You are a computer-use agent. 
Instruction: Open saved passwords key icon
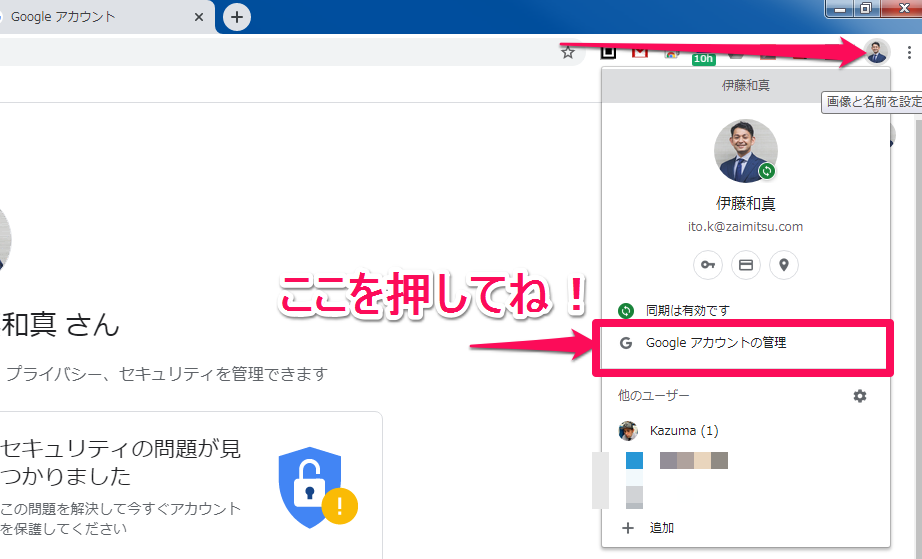point(708,265)
